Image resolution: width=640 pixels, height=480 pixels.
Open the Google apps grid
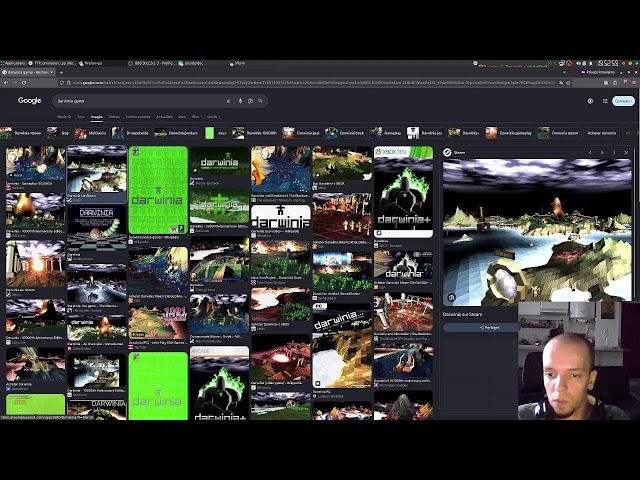[605, 101]
